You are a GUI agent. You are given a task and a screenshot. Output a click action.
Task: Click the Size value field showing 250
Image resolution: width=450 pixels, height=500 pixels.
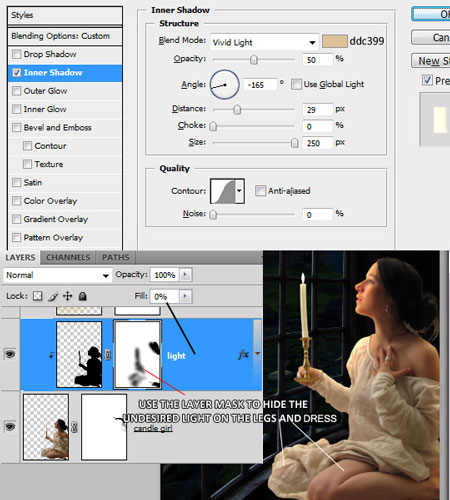[x=318, y=143]
